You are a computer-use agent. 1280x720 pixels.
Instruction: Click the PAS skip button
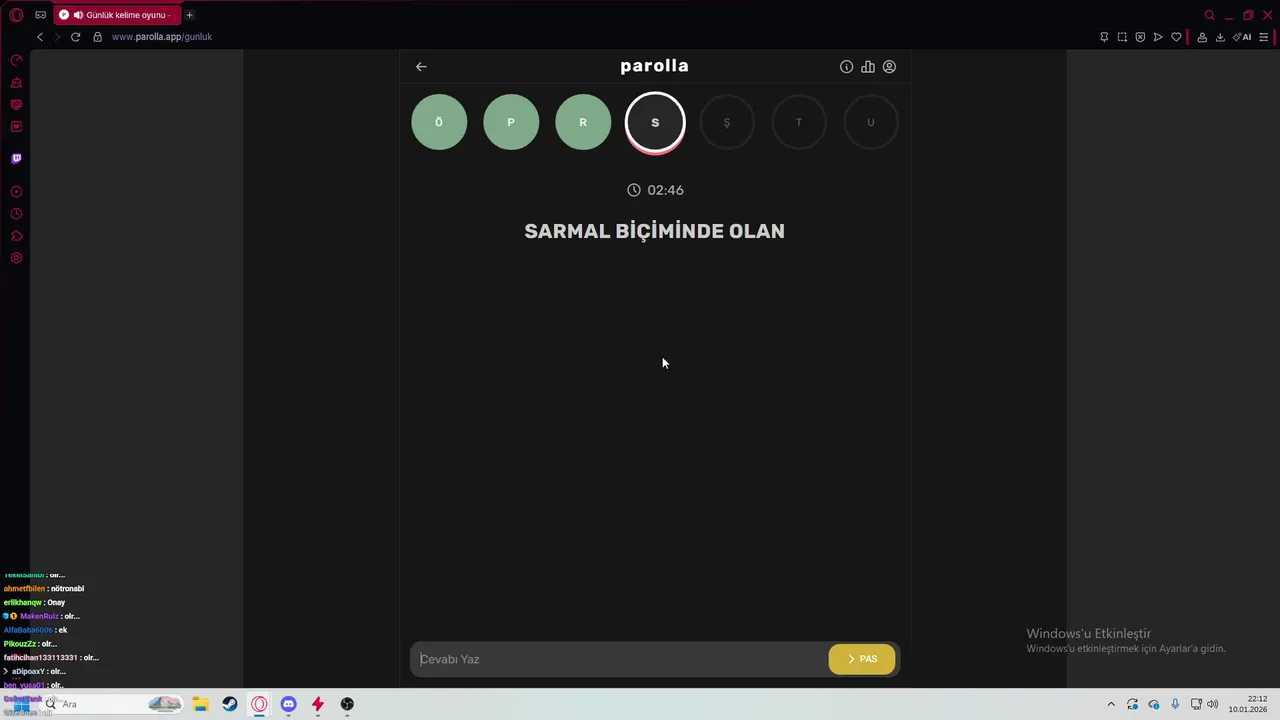[862, 659]
